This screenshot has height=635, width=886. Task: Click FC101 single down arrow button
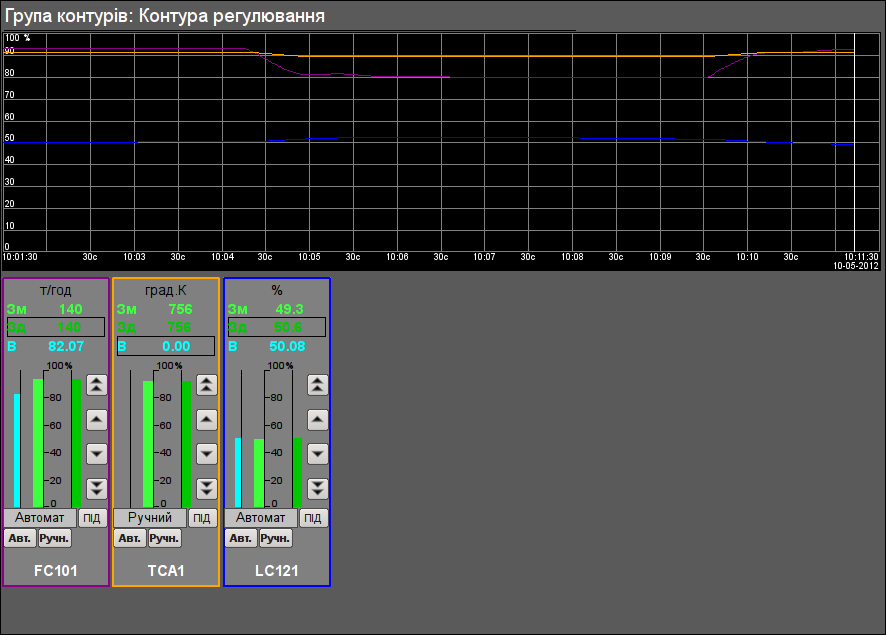point(97,454)
